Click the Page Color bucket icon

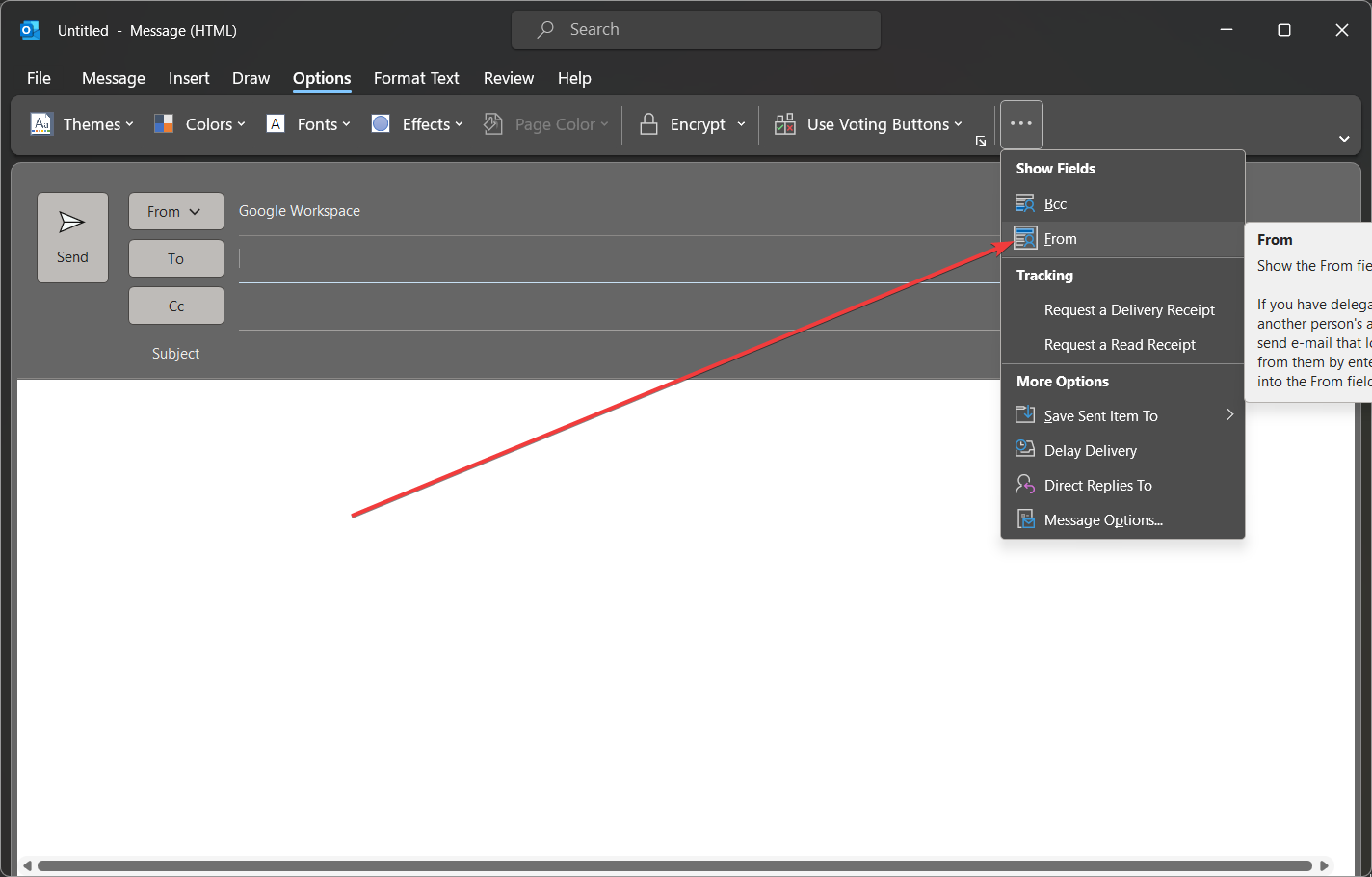[493, 124]
